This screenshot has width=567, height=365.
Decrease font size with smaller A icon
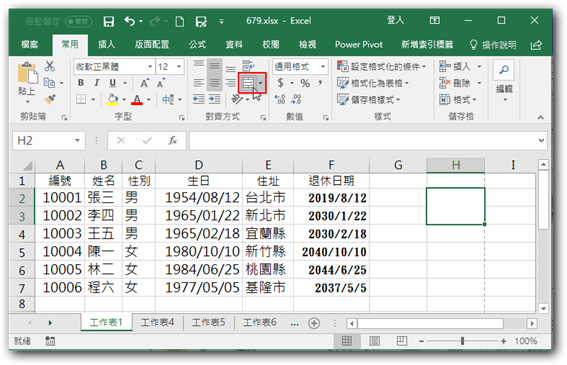point(161,83)
